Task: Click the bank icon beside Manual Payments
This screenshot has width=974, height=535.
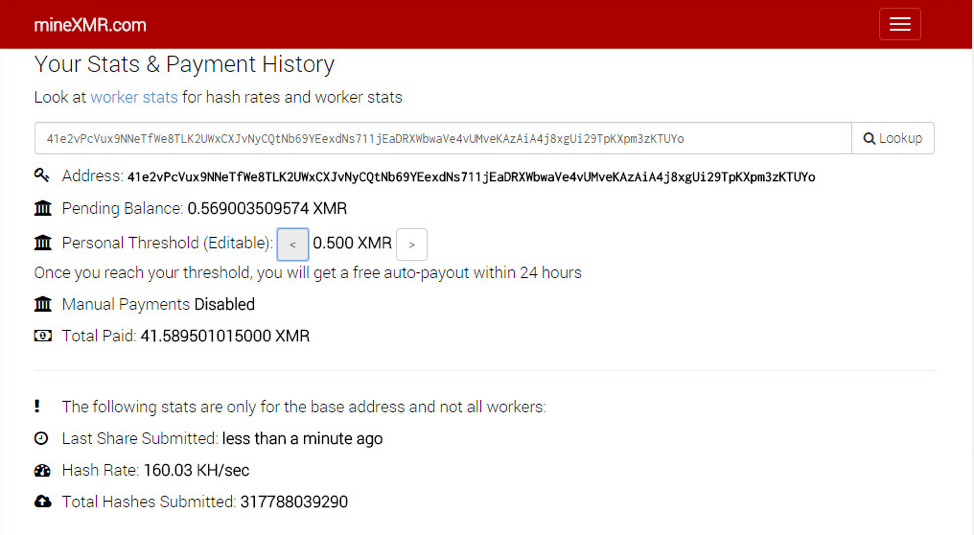Action: tap(42, 304)
